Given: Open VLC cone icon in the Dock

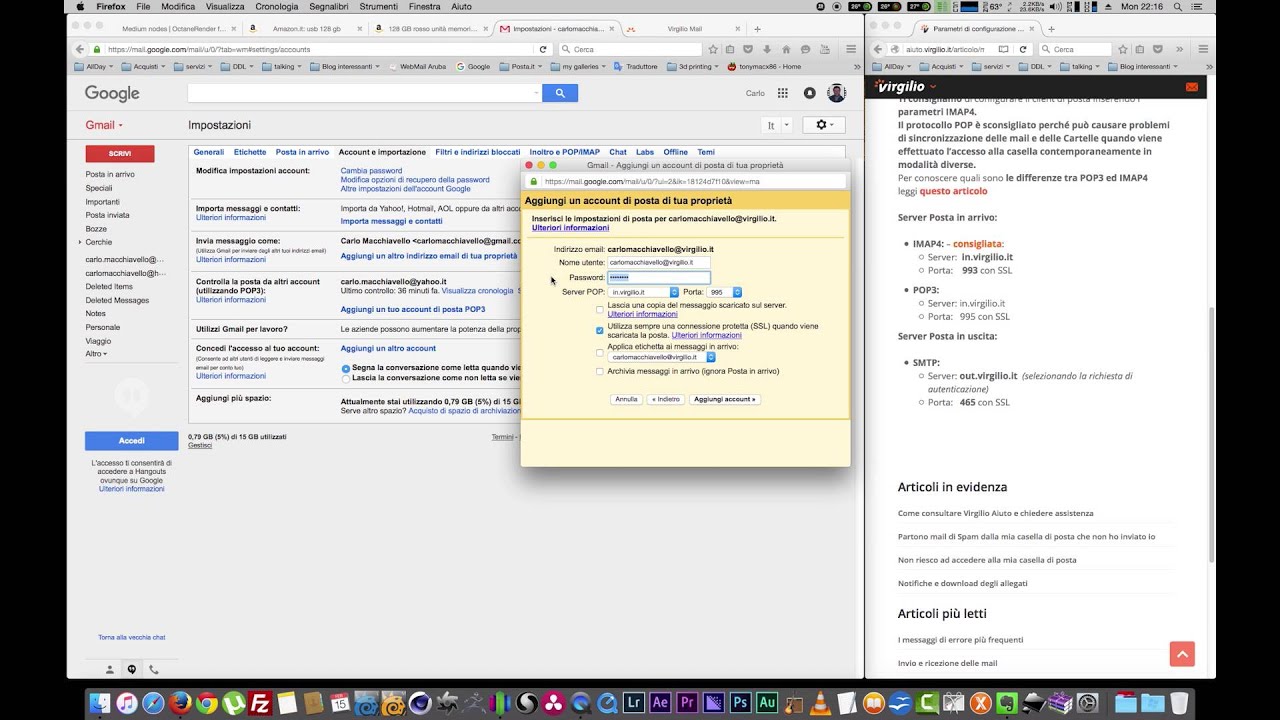Looking at the screenshot, I should pos(819,703).
